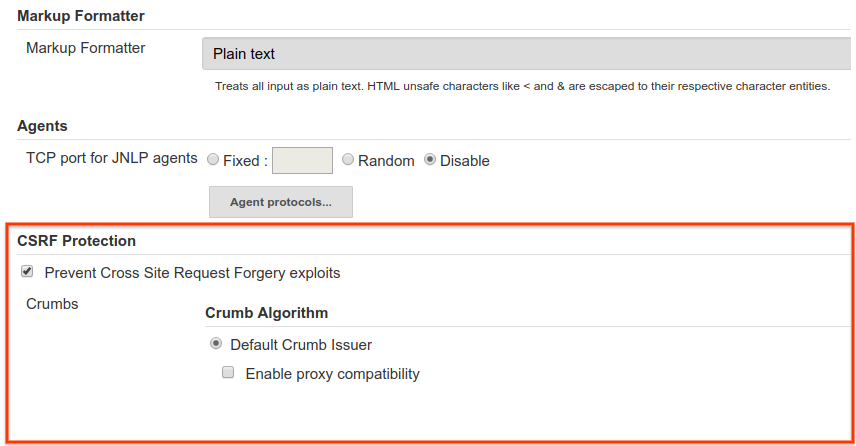This screenshot has width=856, height=446.
Task: Toggle the Prevent Cross Site Request Forgery checkbox
Action: pos(27,272)
